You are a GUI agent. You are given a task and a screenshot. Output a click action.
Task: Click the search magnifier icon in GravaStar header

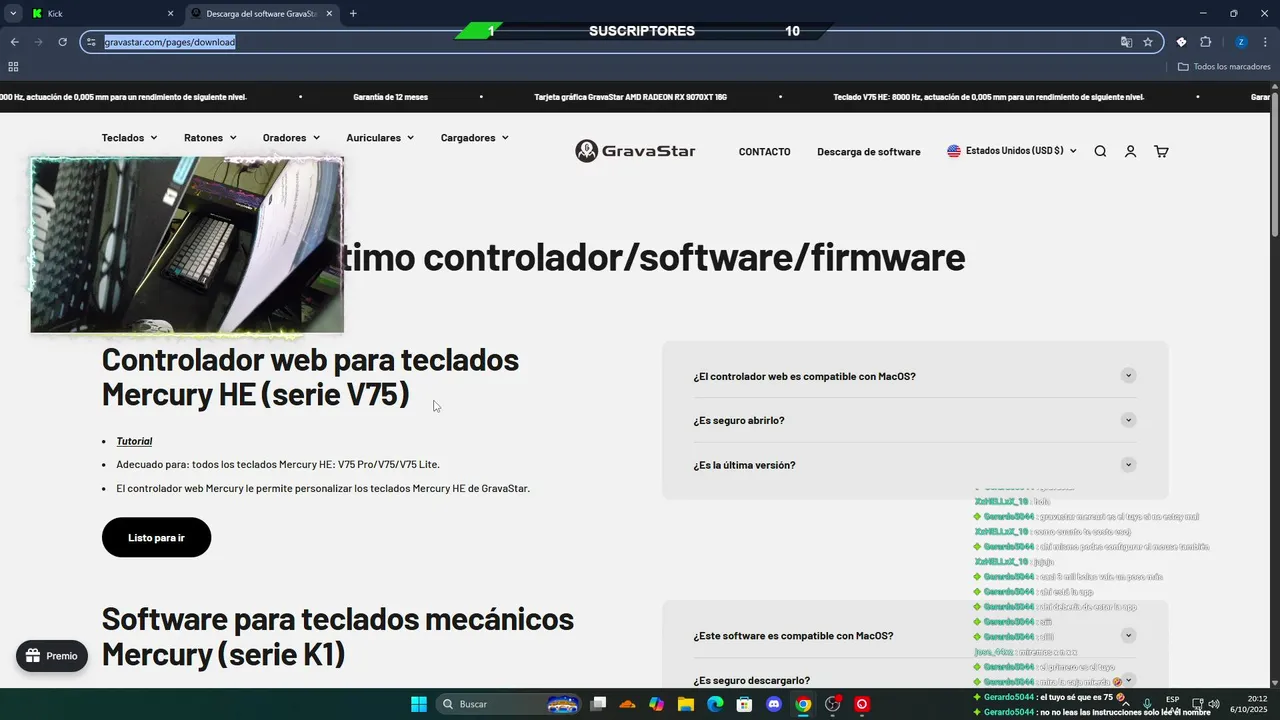[x=1100, y=151]
